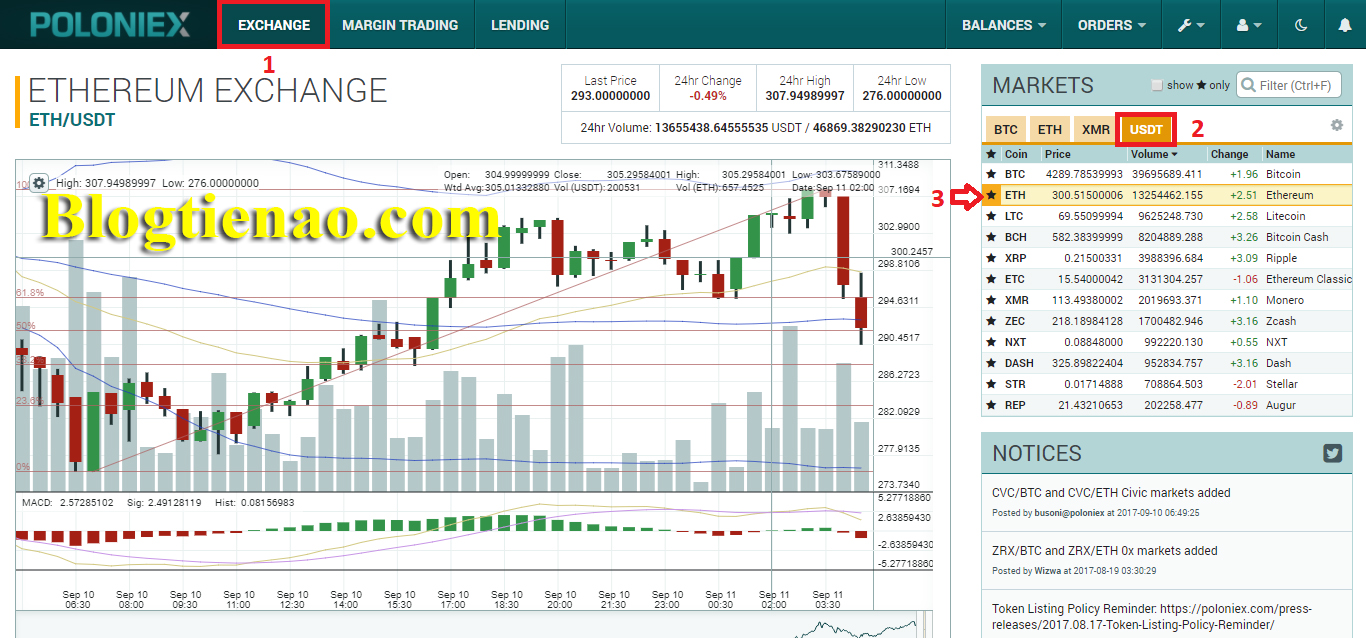Screen dimensions: 1366x638
Task: Select the USDT markets tab
Action: pos(1146,130)
